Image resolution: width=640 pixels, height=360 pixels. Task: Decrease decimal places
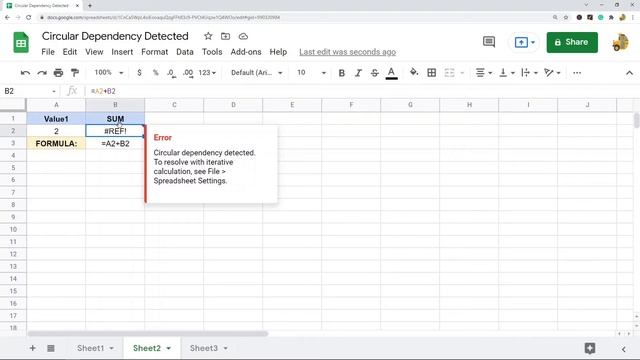pos(171,73)
